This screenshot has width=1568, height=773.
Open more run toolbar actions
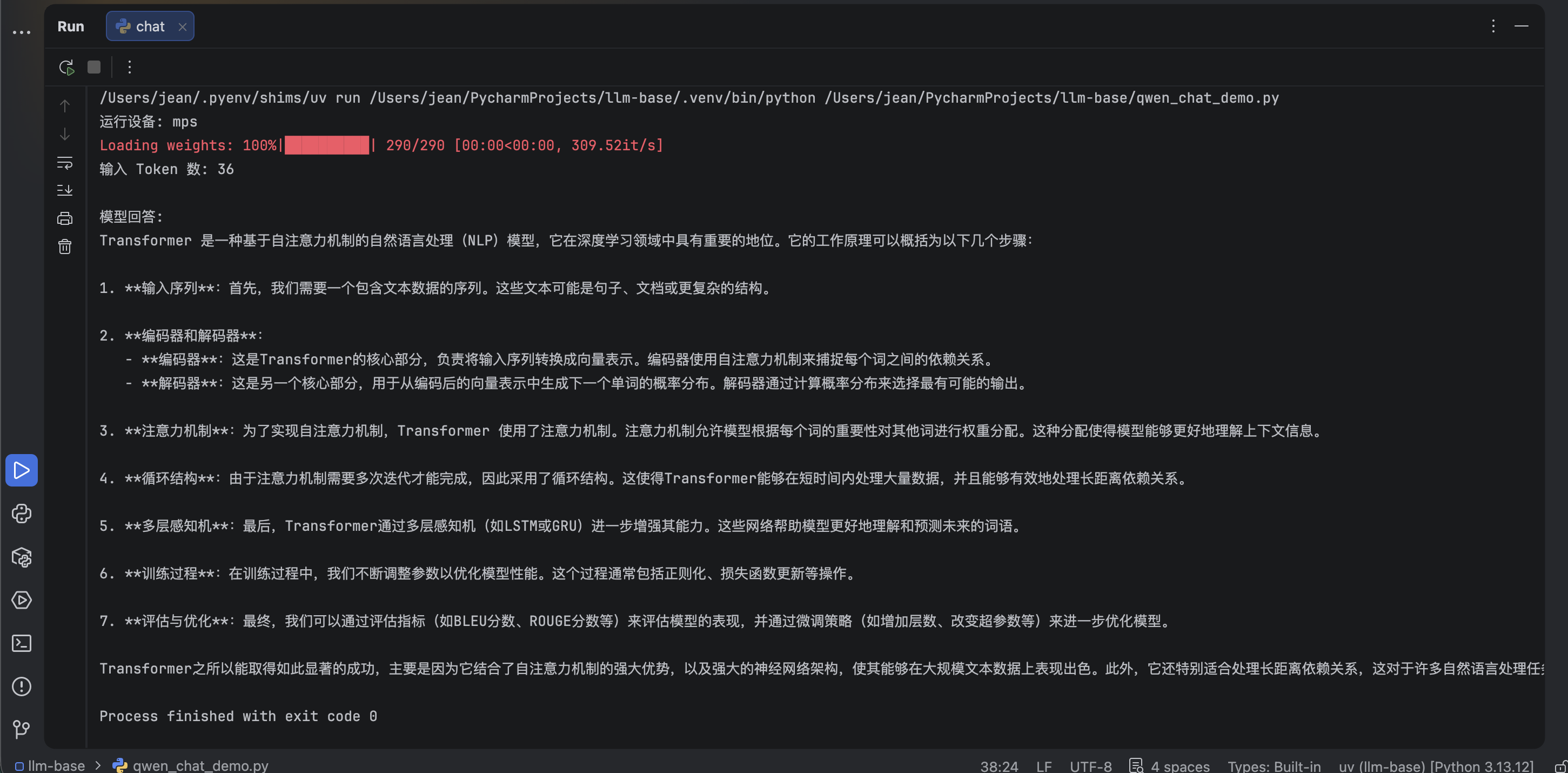point(129,67)
